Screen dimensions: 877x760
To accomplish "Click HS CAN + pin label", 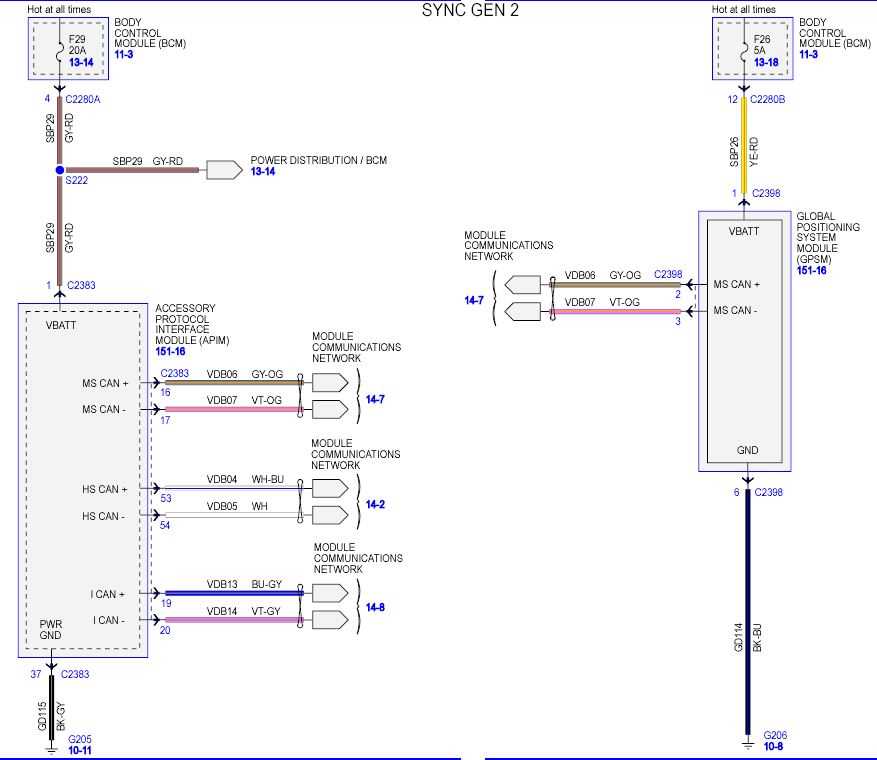I will point(105,489).
